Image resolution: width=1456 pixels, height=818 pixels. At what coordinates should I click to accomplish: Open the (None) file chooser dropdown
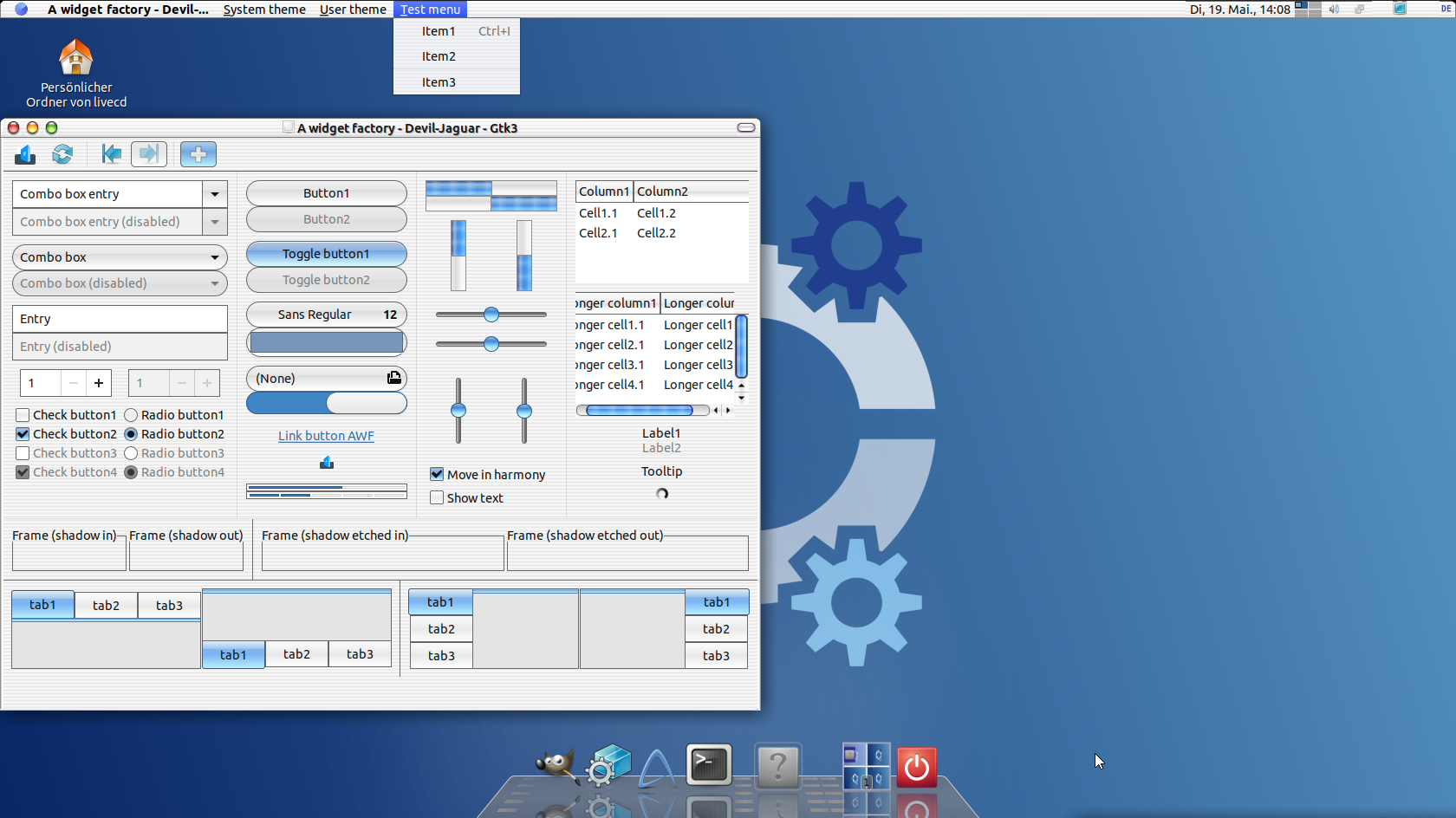(326, 379)
